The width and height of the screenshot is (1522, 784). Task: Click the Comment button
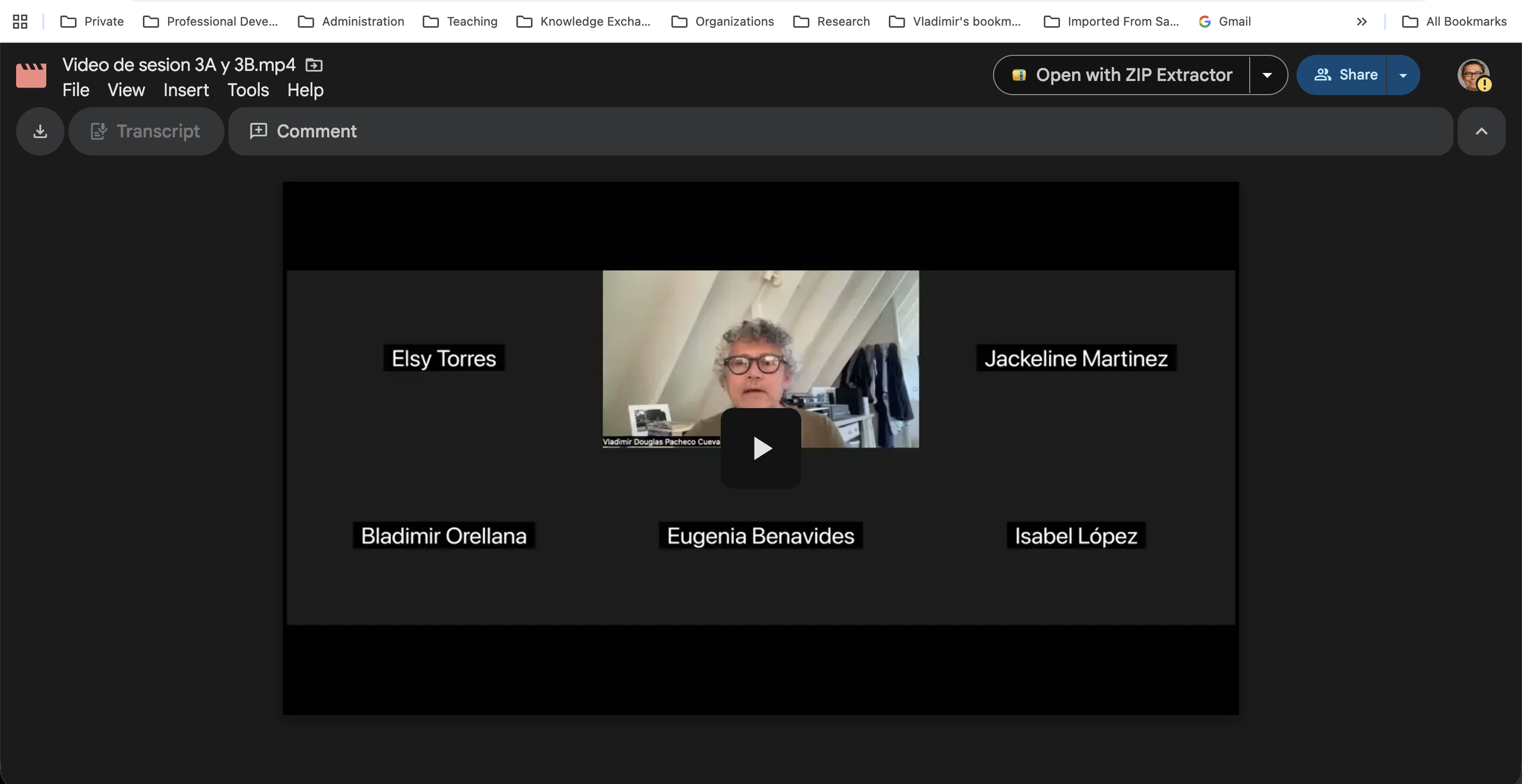click(304, 131)
